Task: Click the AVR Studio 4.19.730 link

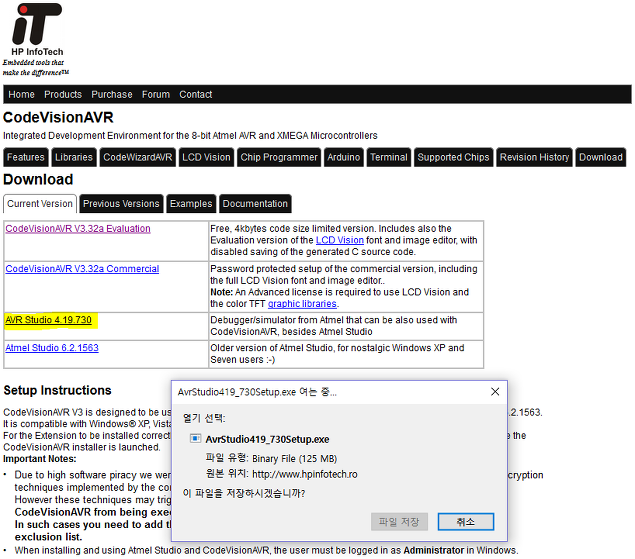Action: (49, 320)
